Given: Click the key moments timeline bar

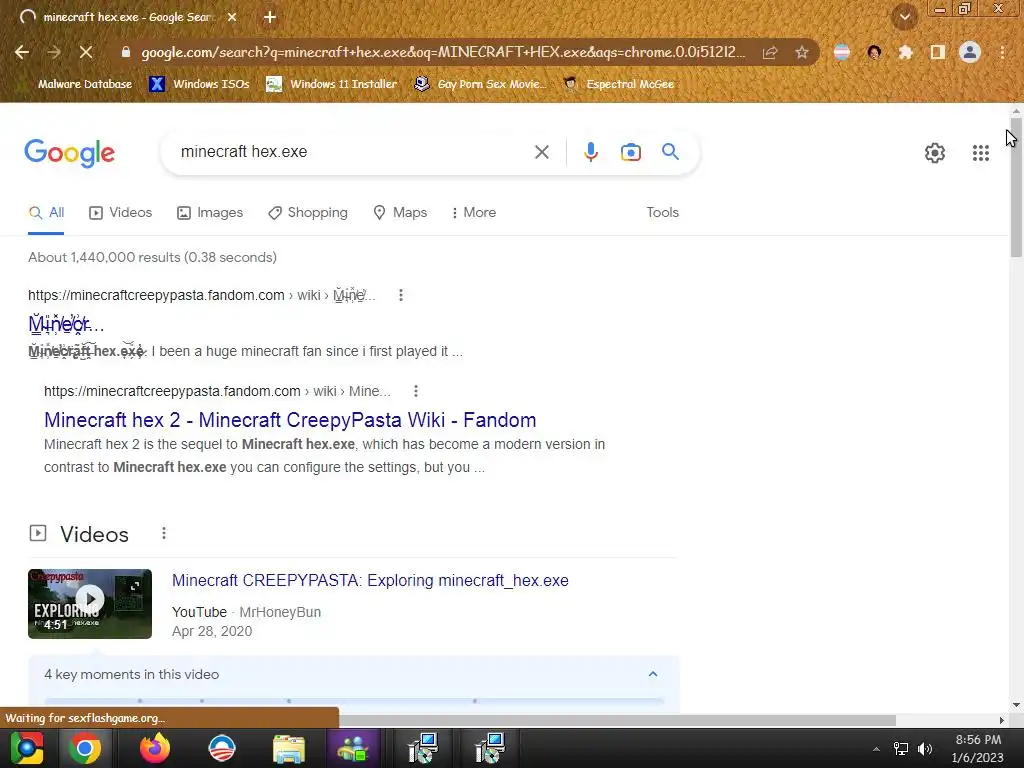Looking at the screenshot, I should (354, 701).
